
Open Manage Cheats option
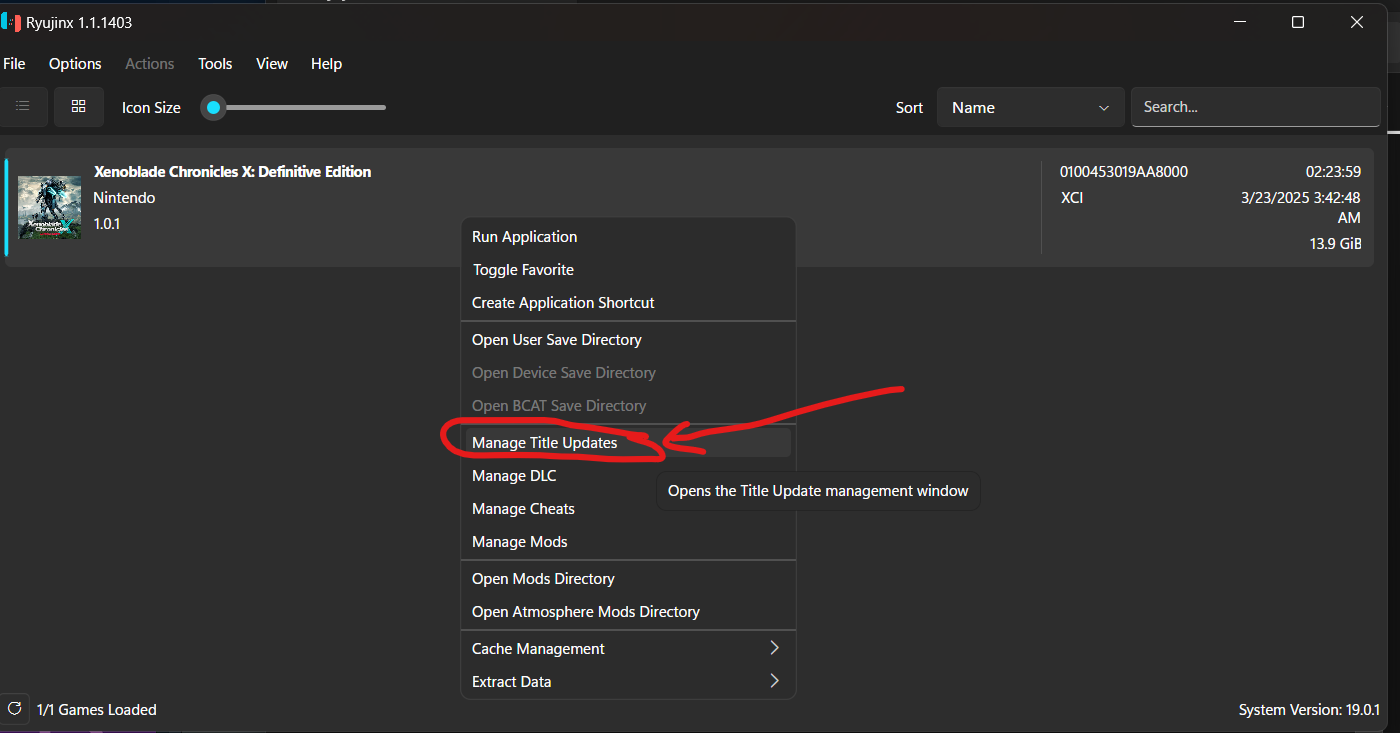coord(628,509)
